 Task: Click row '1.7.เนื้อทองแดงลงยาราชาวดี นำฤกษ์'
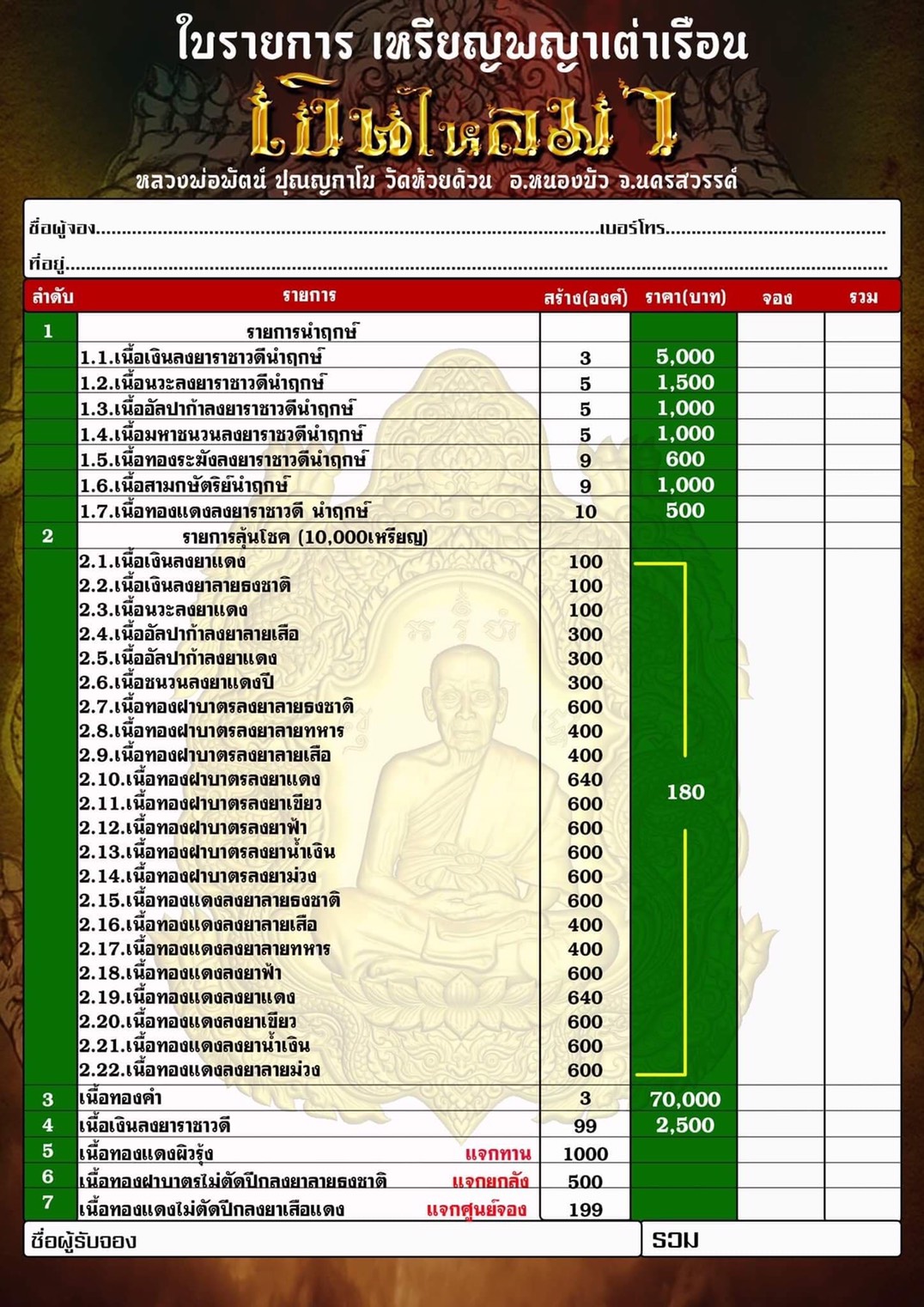coord(224,511)
